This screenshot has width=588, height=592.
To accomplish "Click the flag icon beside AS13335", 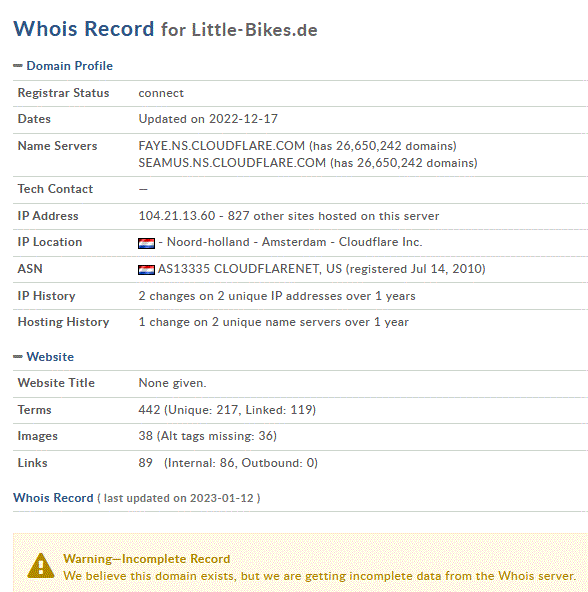I will pyautogui.click(x=146, y=270).
